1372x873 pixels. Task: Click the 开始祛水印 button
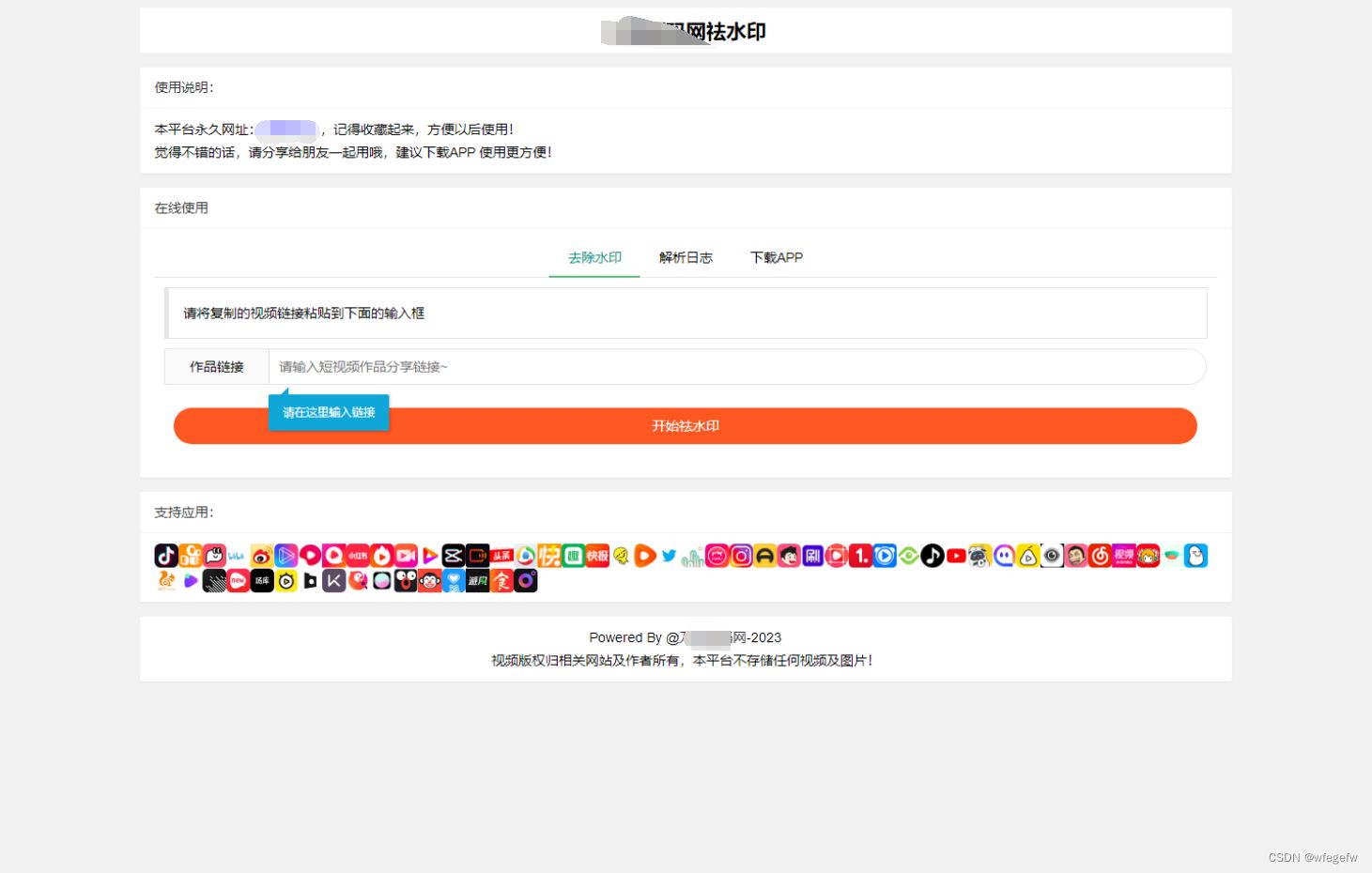pyautogui.click(x=685, y=425)
